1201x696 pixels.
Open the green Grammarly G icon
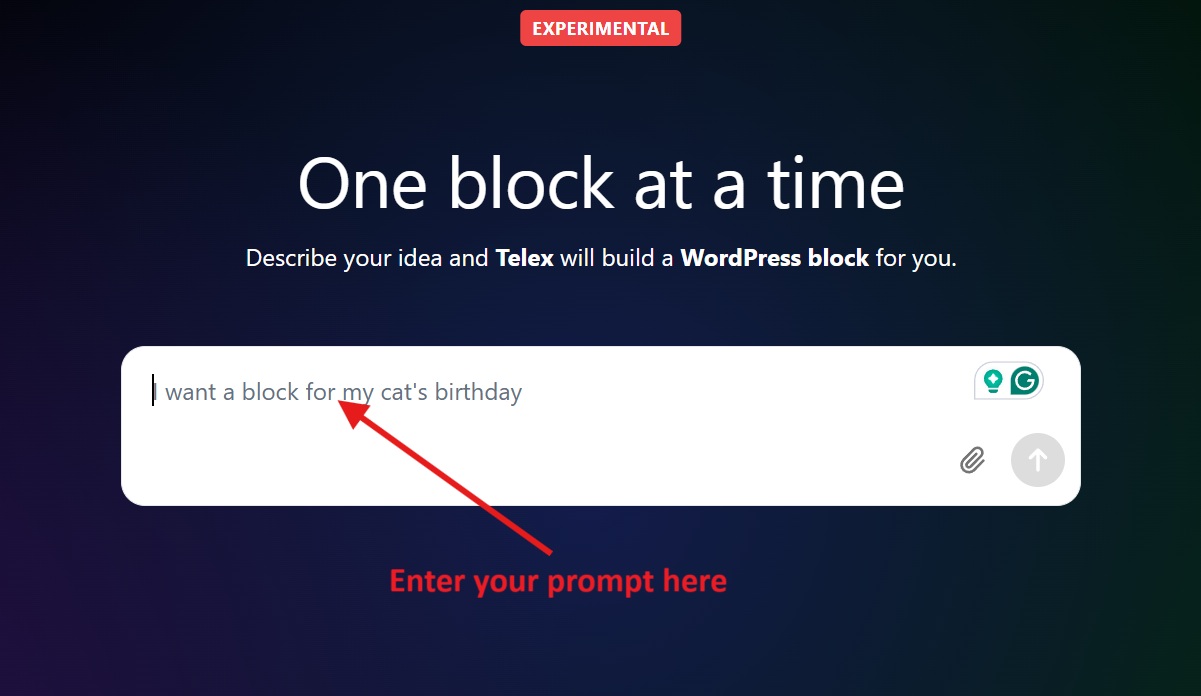coord(1025,380)
